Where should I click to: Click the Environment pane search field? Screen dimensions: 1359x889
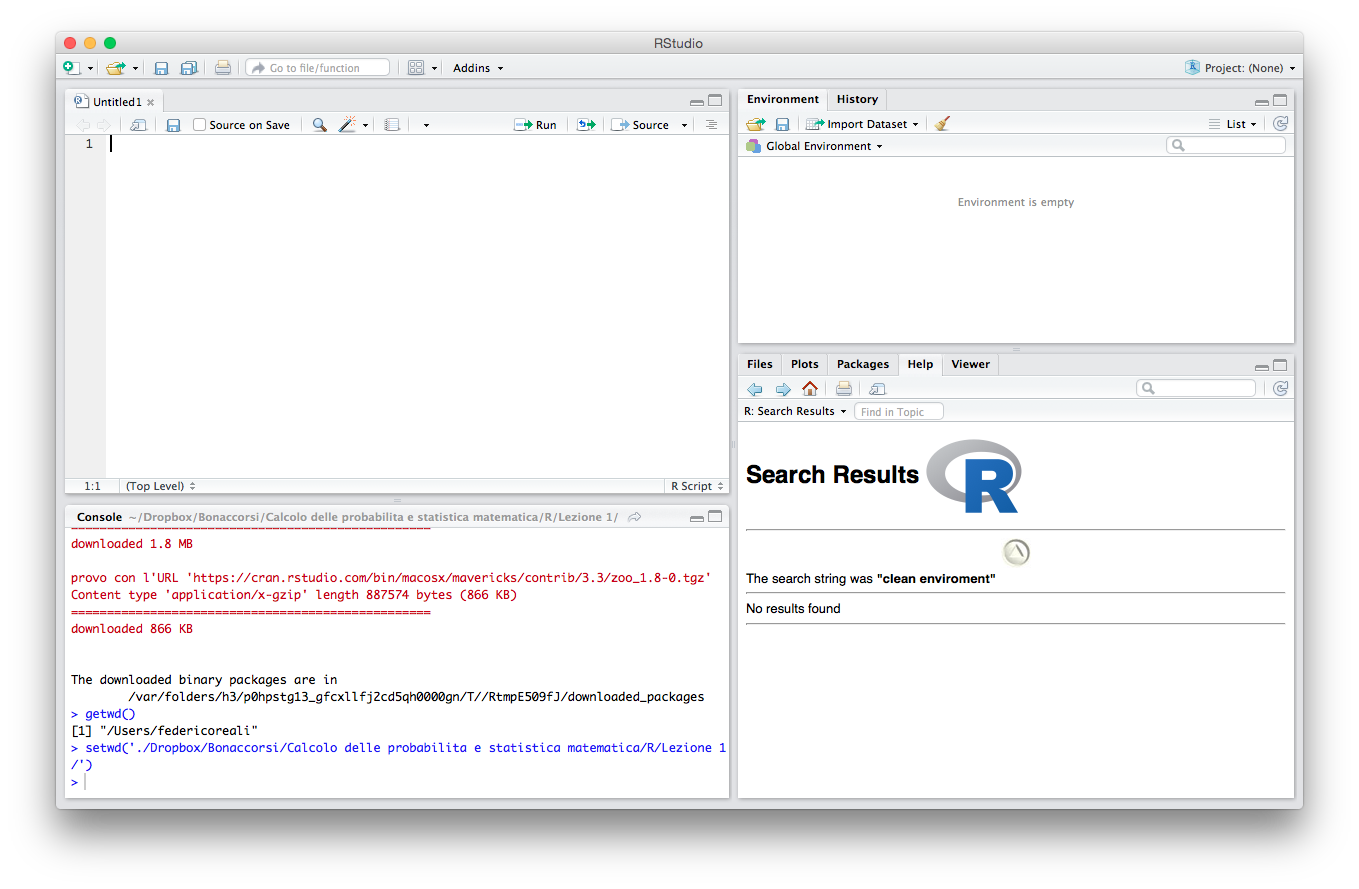(1226, 146)
